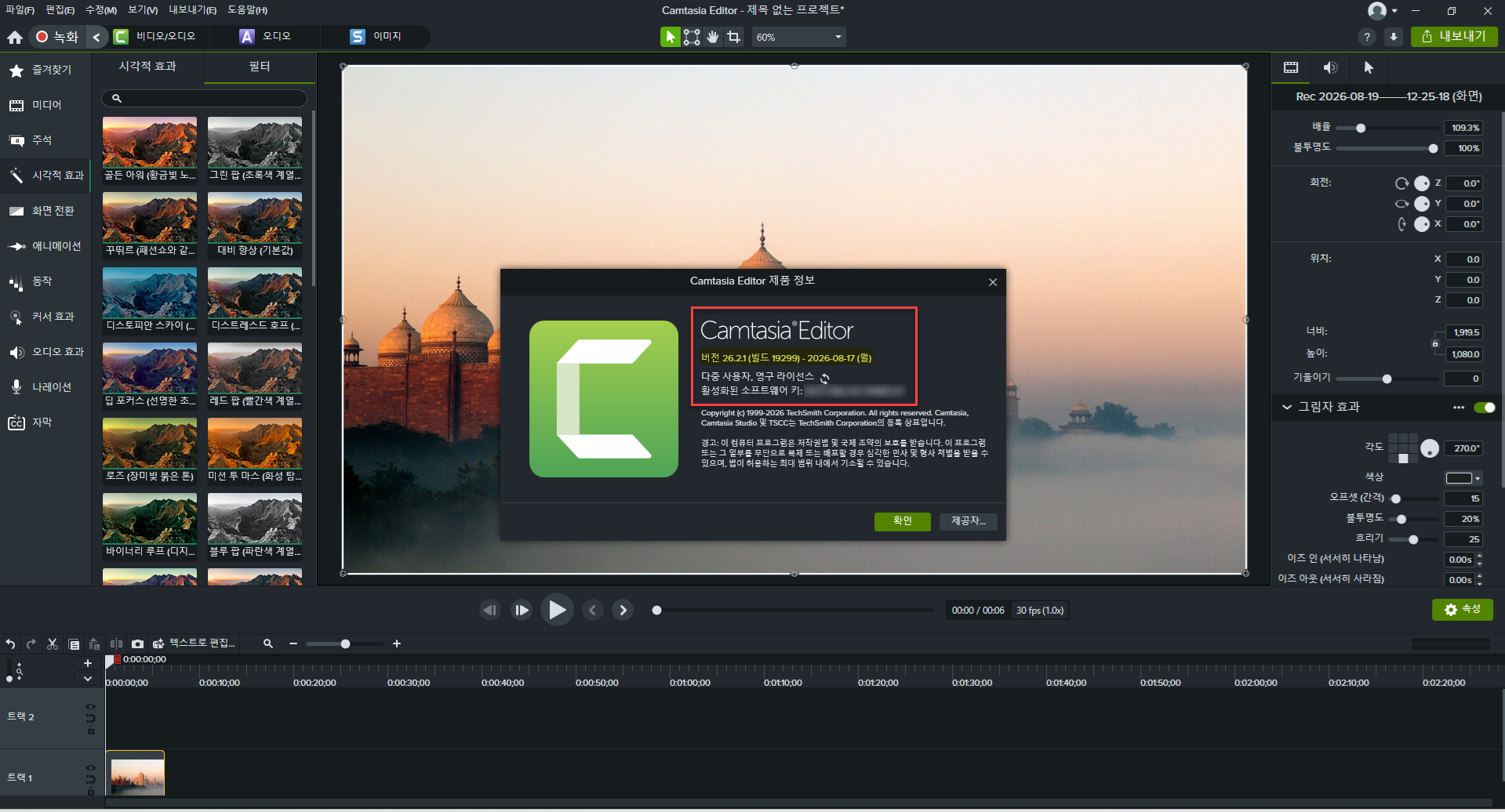
Task: Open the 파일(F) menu
Action: pos(20,10)
